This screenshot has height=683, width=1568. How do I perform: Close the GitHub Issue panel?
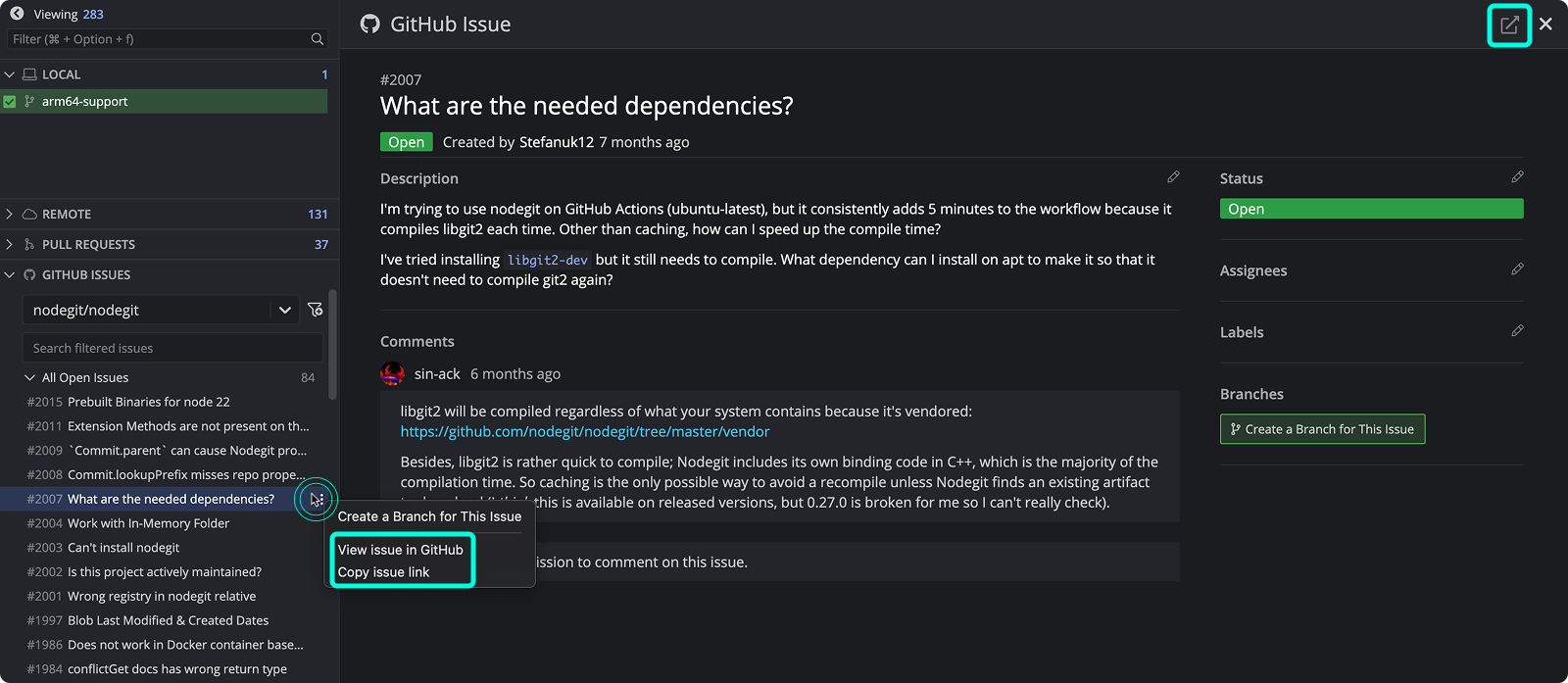point(1545,24)
